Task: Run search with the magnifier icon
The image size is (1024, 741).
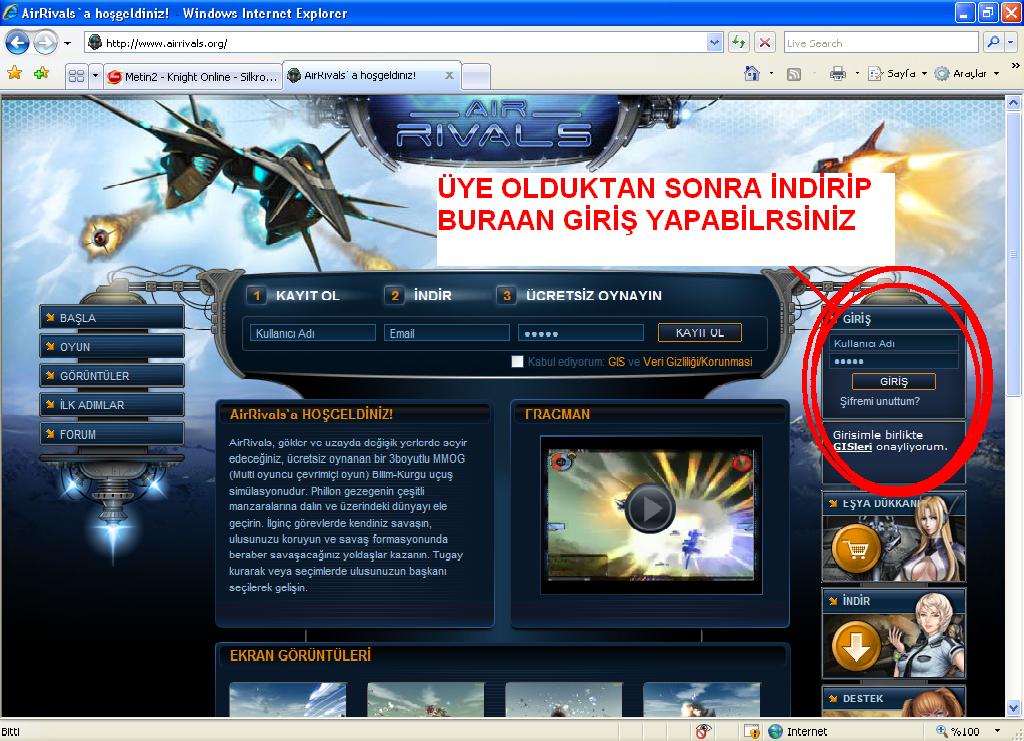Action: point(993,43)
